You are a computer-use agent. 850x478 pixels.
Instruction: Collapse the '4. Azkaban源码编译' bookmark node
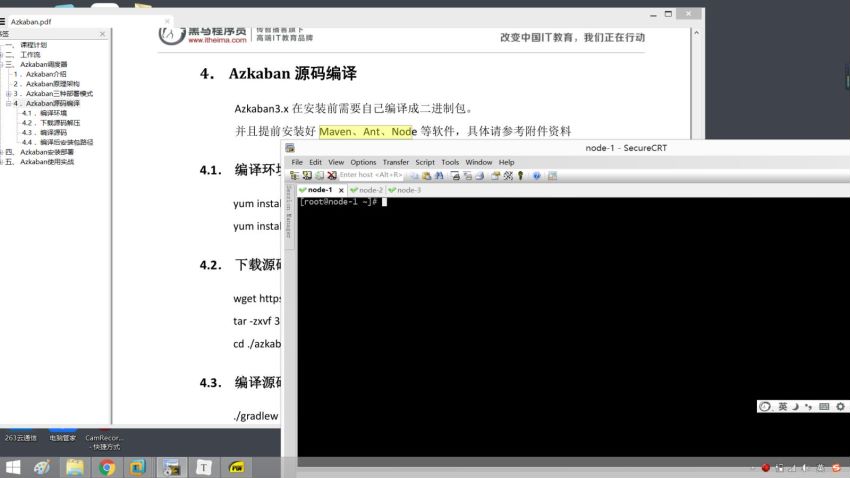[9, 103]
